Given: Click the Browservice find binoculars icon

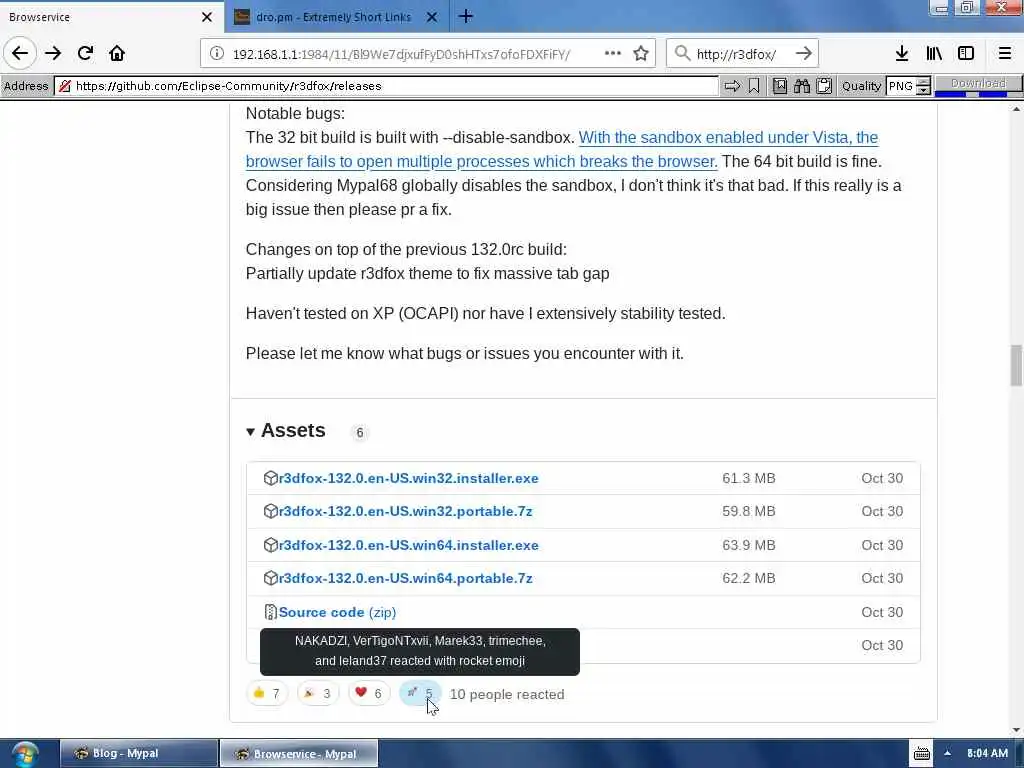Looking at the screenshot, I should [802, 86].
